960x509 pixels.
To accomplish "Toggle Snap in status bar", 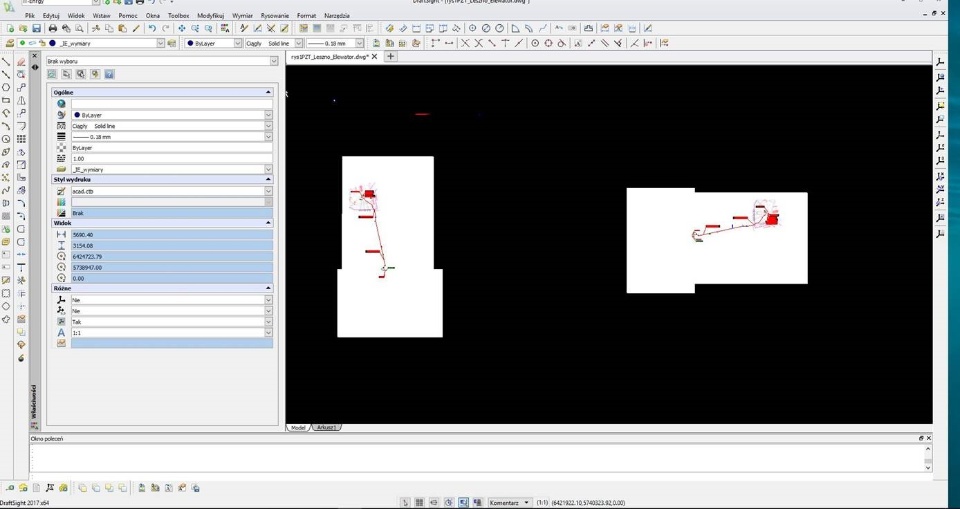I will (405, 502).
